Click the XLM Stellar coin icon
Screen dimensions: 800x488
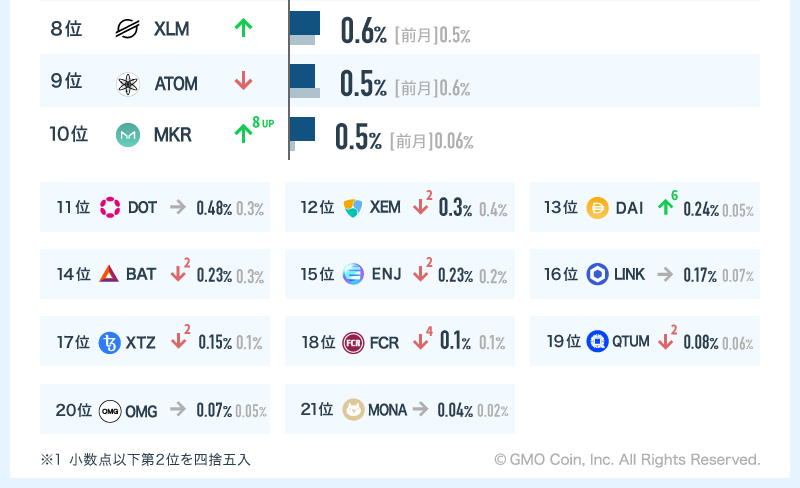coord(127,29)
